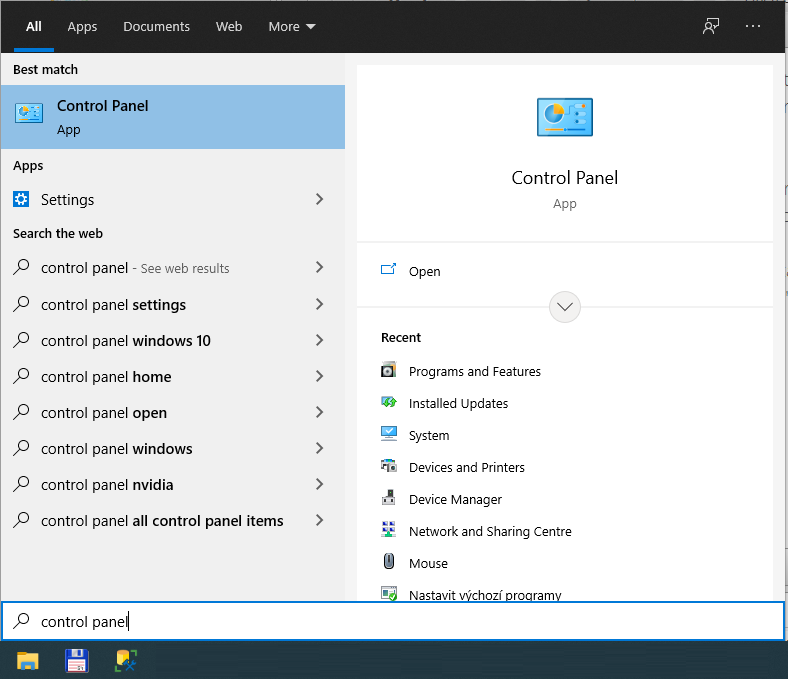Select the Settings app result
788x679 pixels.
(173, 200)
